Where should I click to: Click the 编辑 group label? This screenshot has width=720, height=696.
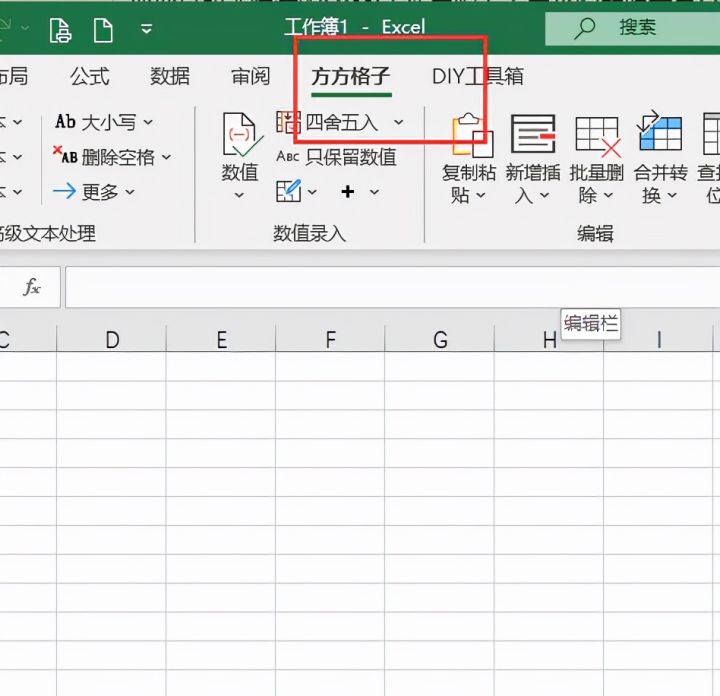596,233
